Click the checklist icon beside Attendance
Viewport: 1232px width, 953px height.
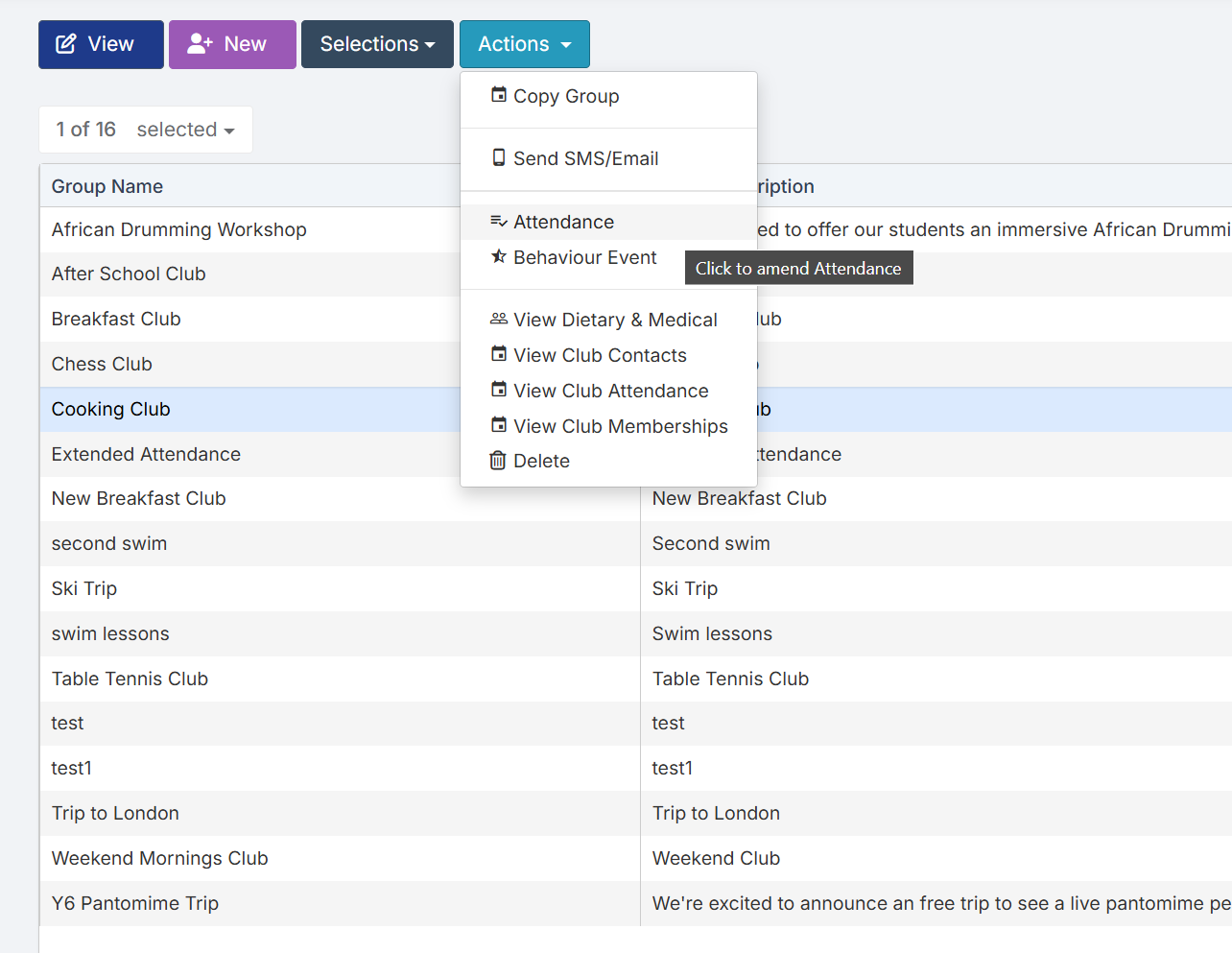pyautogui.click(x=499, y=222)
